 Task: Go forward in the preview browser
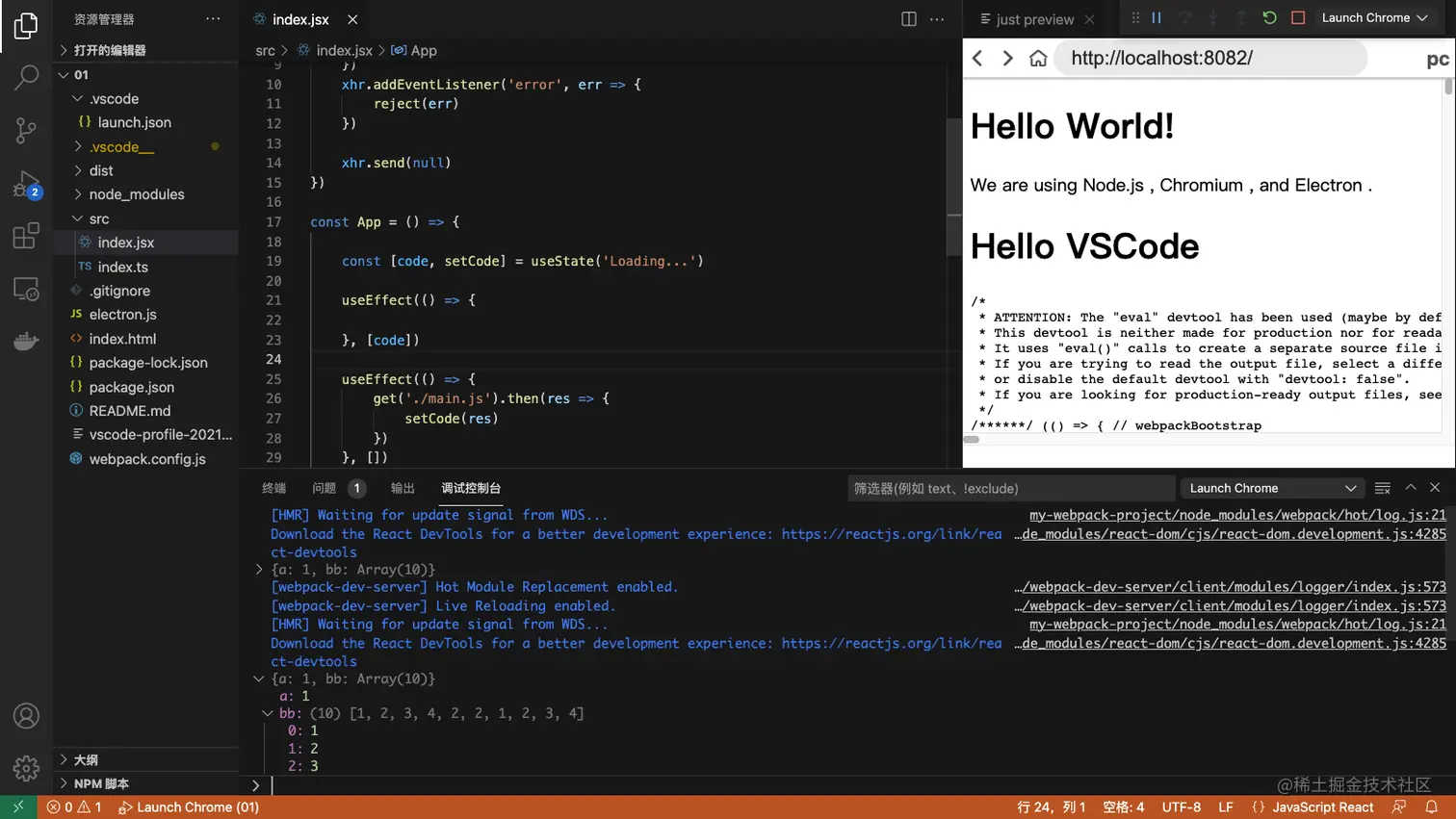(1007, 59)
